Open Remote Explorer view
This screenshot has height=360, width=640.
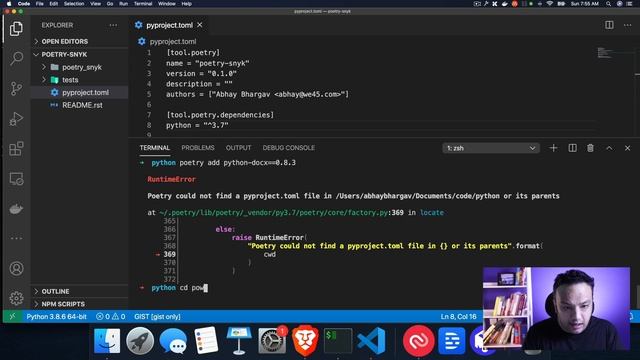click(16, 179)
